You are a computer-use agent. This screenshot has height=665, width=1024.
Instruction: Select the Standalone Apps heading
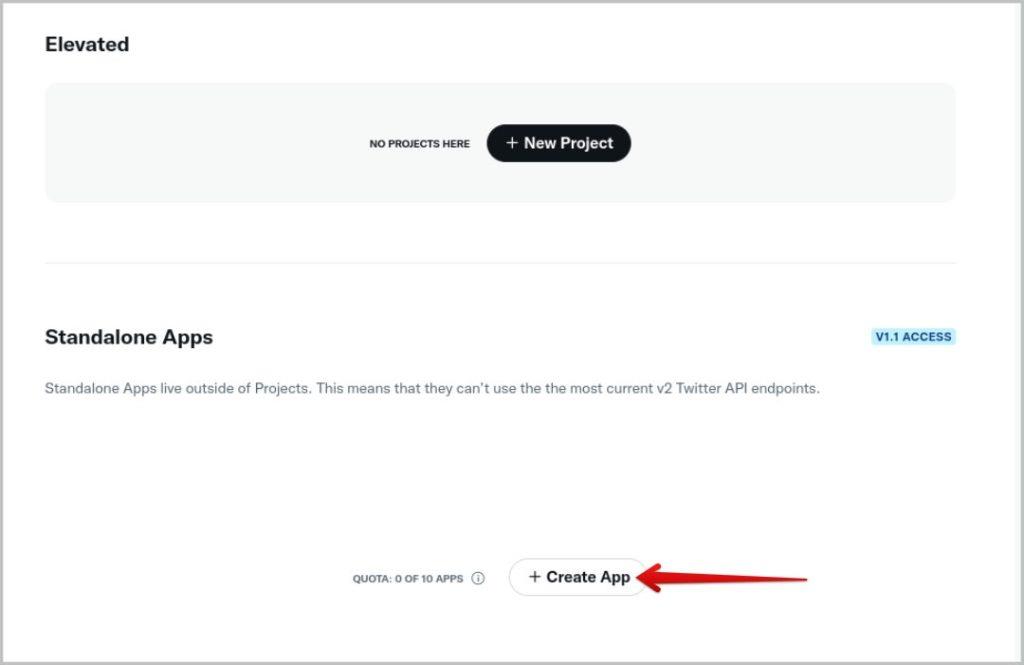coord(129,337)
